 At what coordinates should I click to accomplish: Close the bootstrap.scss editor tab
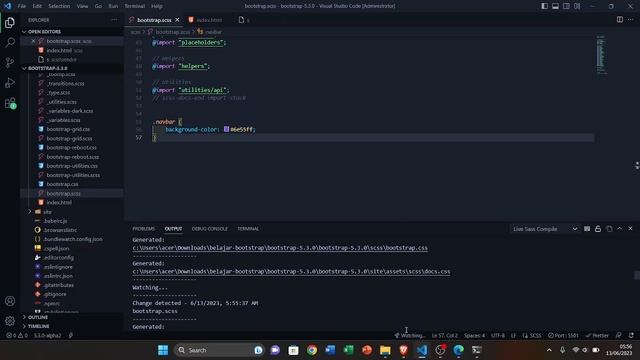point(177,20)
